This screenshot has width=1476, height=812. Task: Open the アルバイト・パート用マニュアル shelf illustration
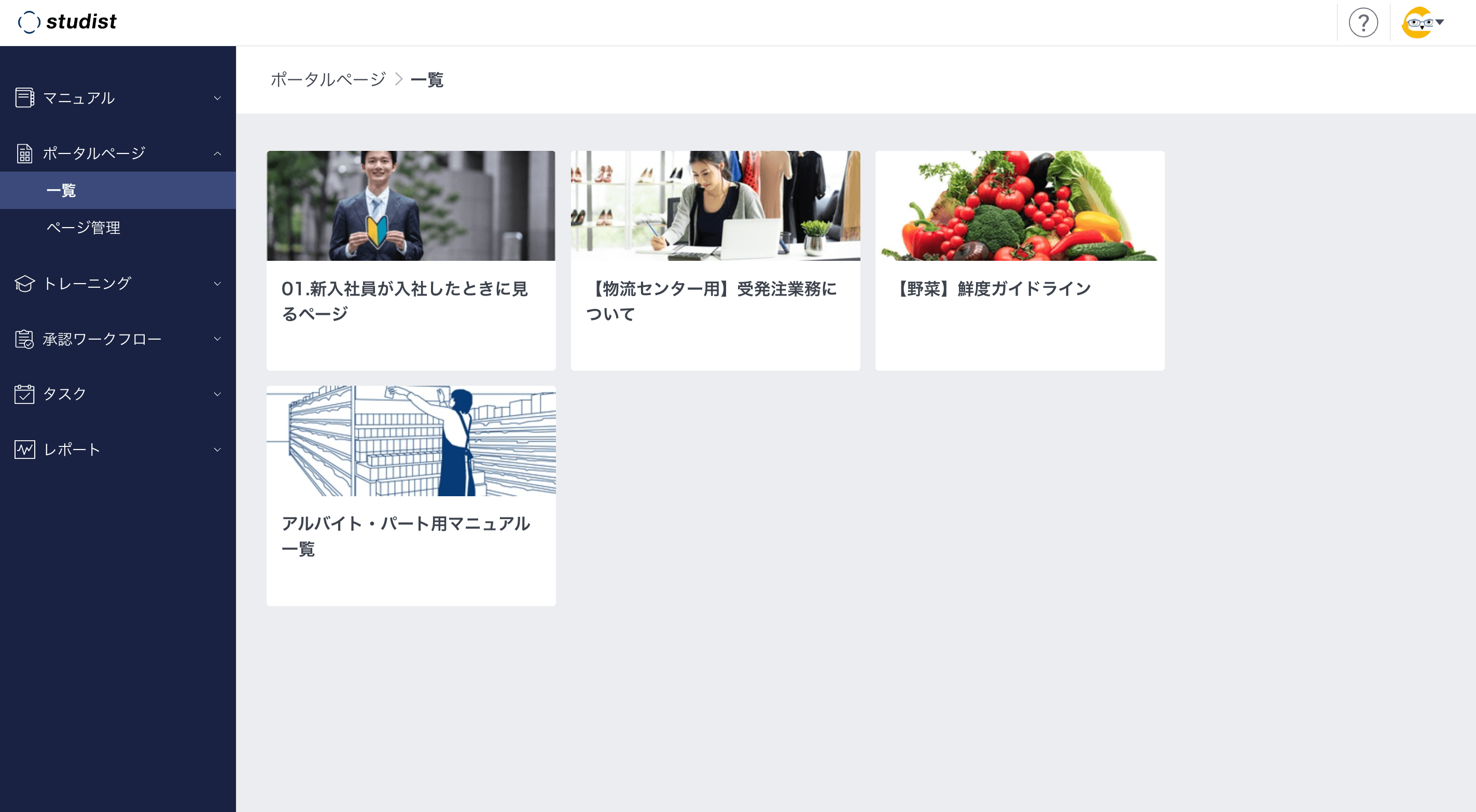[x=411, y=441]
